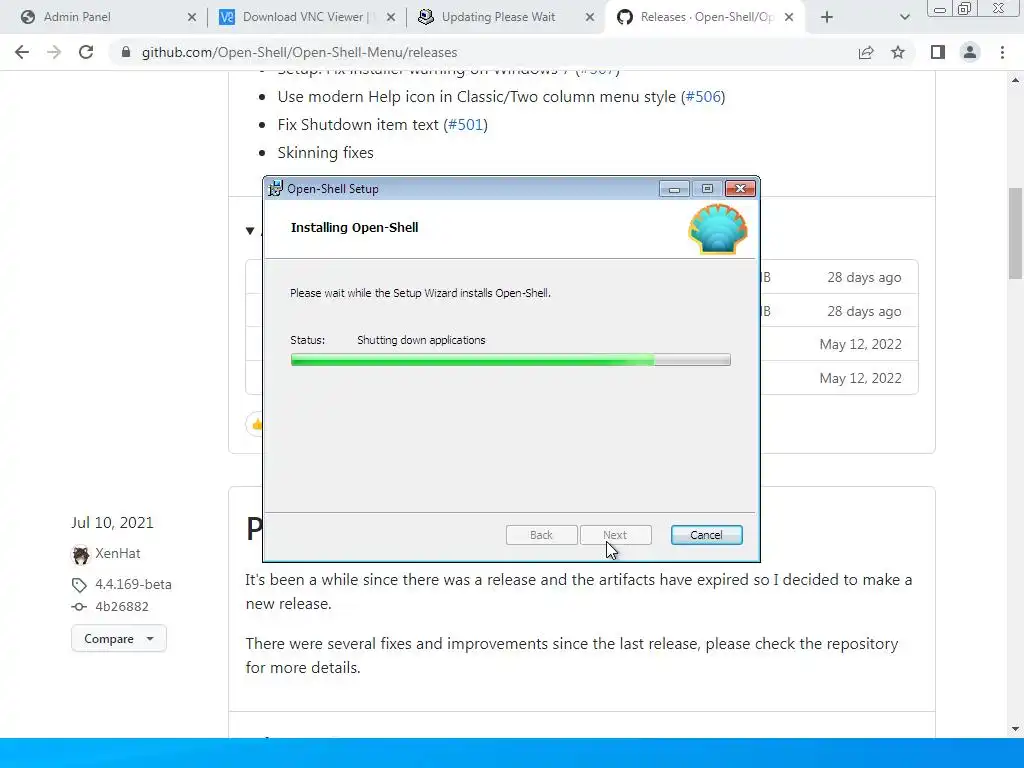
Task: Reload the GitHub releases page
Action: [86, 52]
